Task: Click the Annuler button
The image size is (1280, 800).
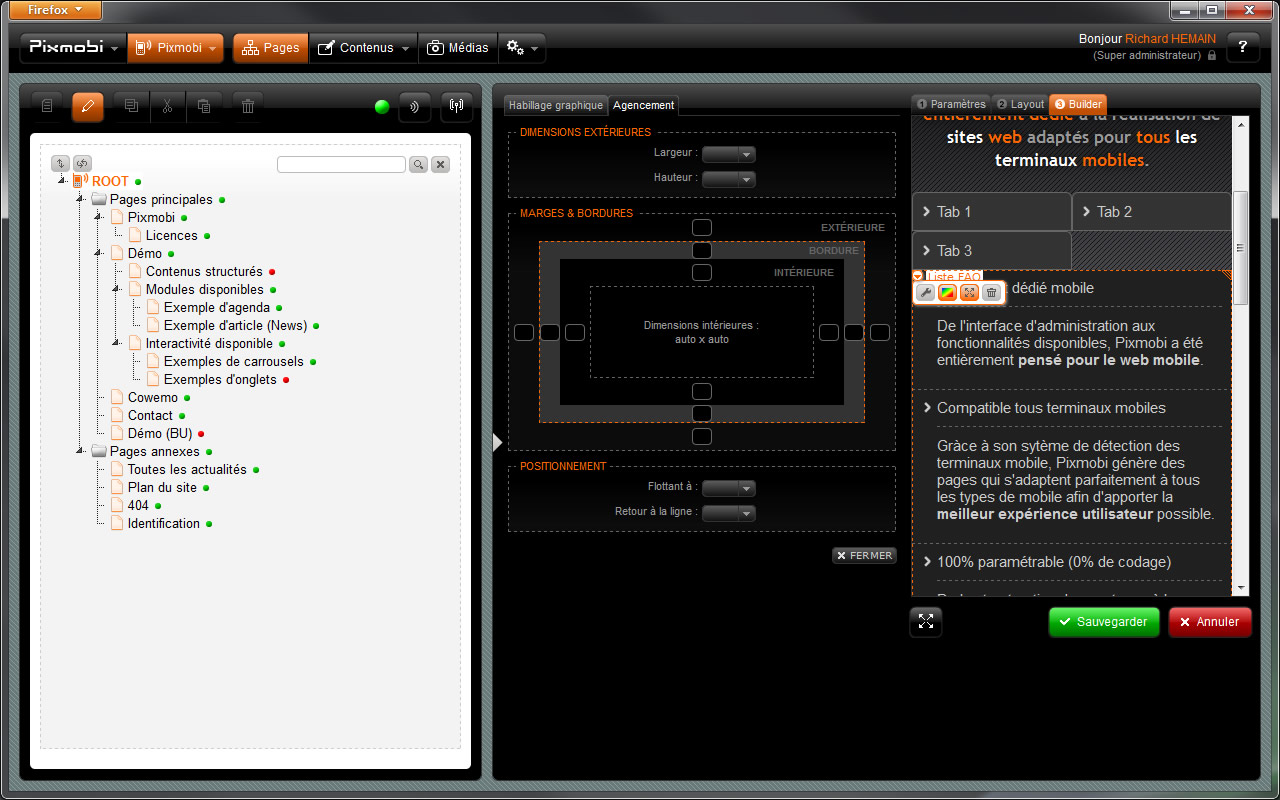Action: [x=1210, y=622]
